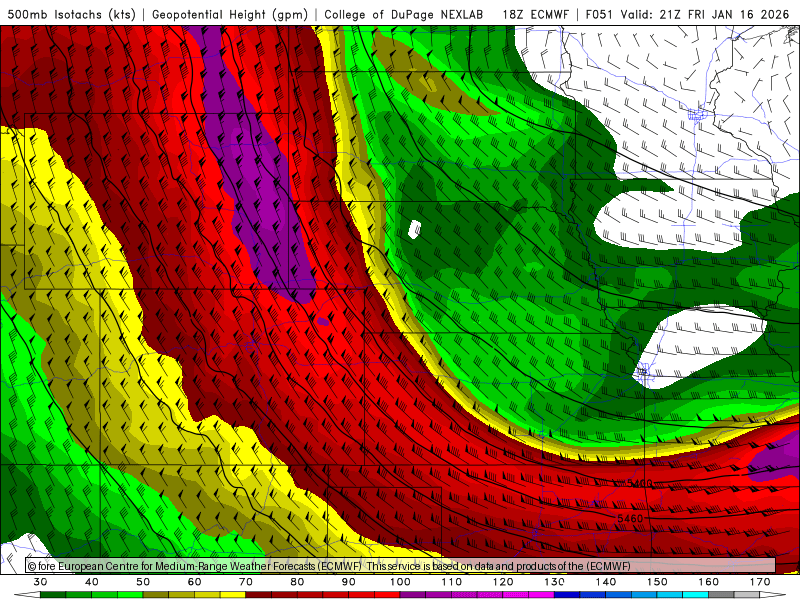This screenshot has width=800, height=600.
Task: Click the olive swatch starting at 50
Action: (156, 595)
